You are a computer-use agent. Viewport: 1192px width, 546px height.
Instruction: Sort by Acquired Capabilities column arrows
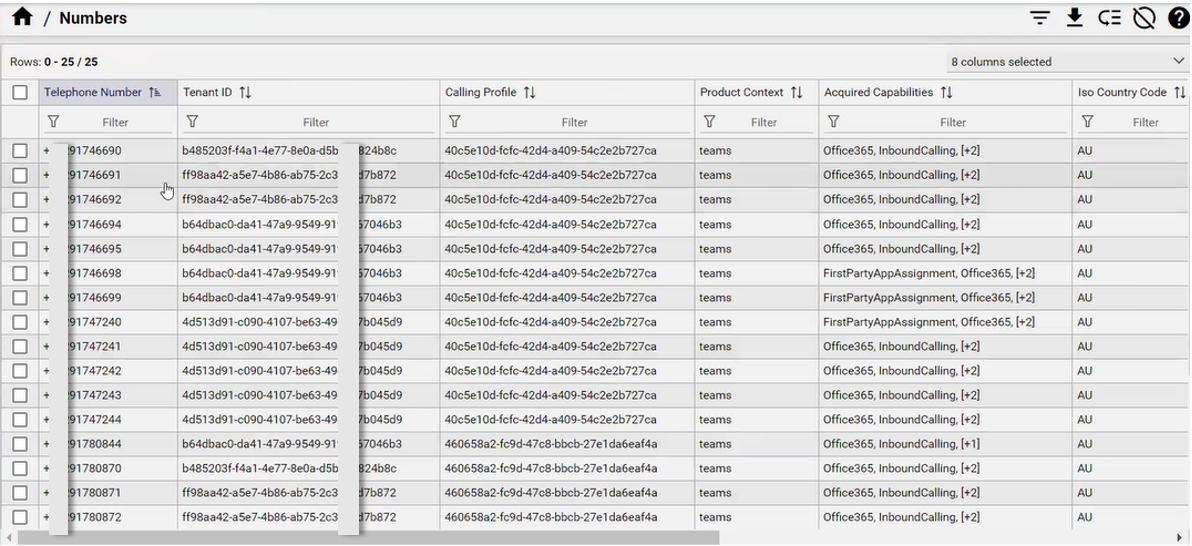coord(946,93)
